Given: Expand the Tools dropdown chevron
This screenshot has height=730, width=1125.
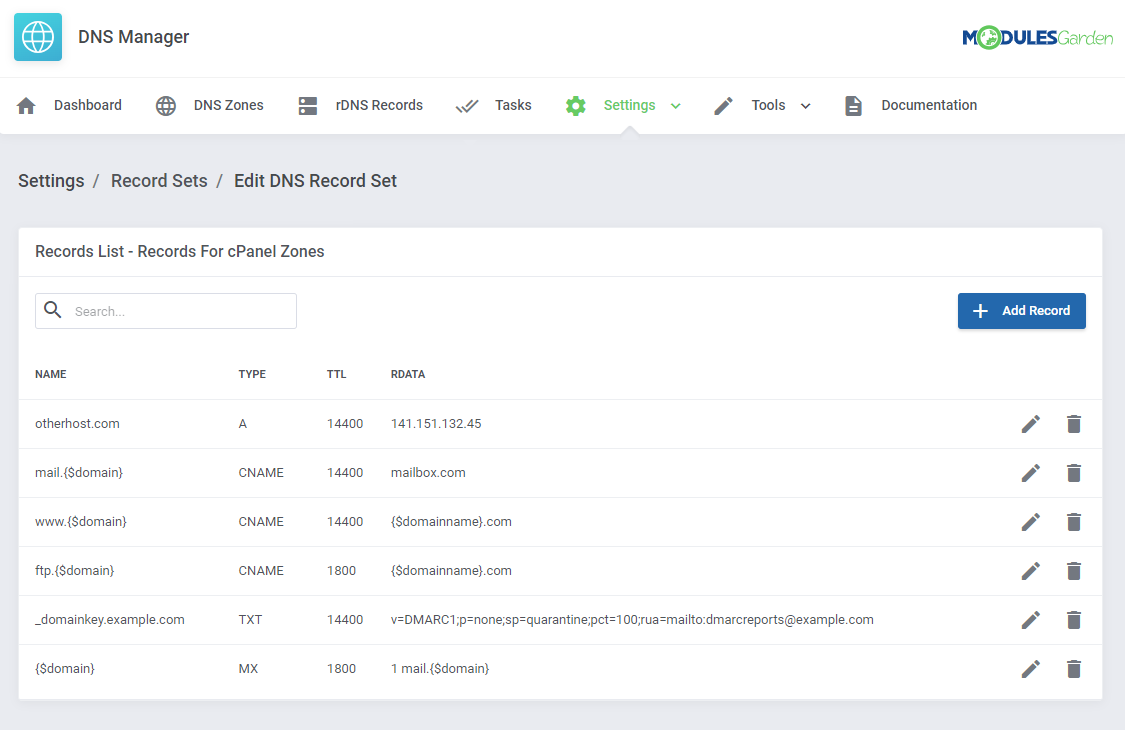Looking at the screenshot, I should coord(806,106).
